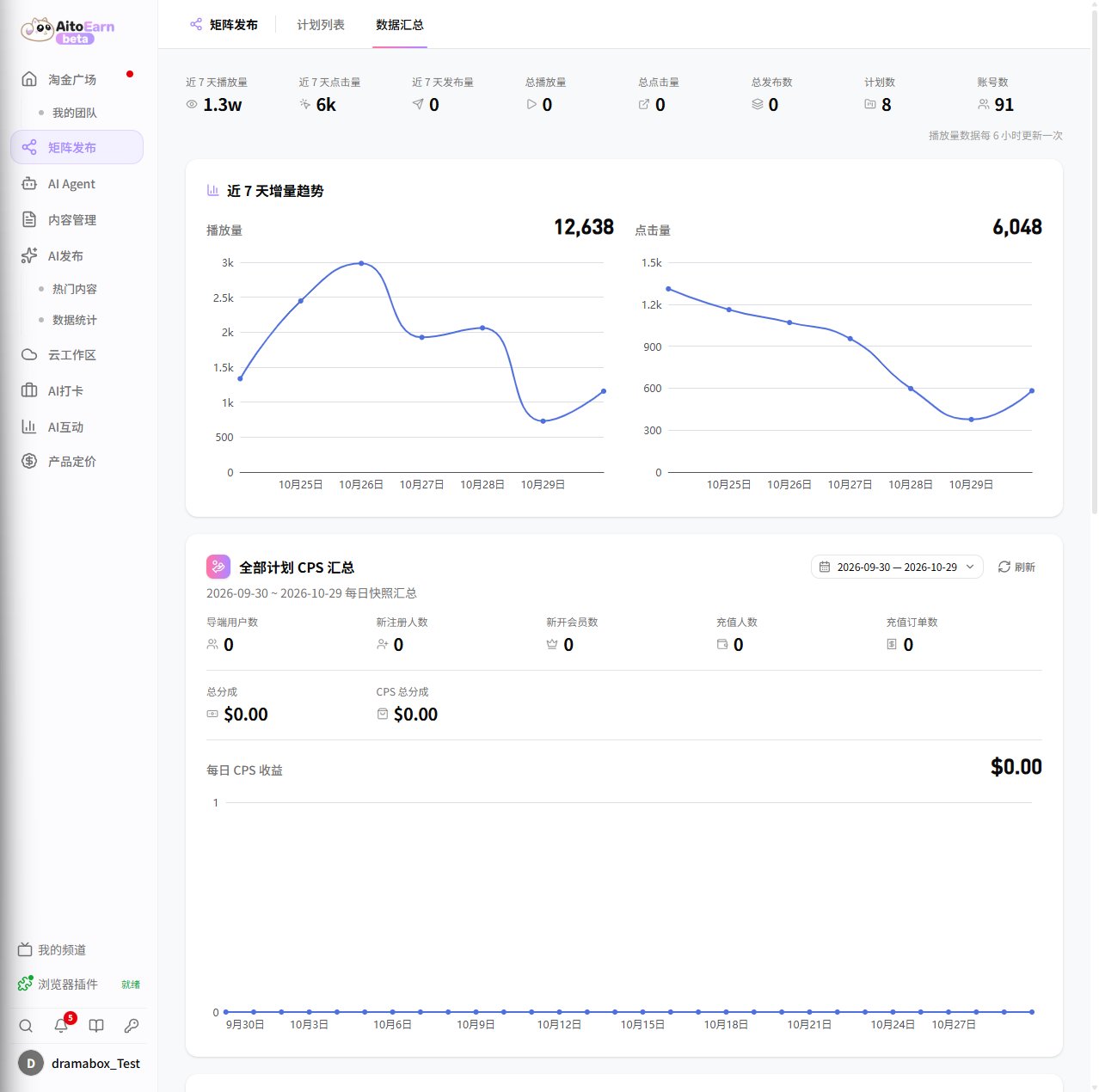Click the eye icon beside 1.3w
The image size is (1099, 1092).
coord(192,104)
